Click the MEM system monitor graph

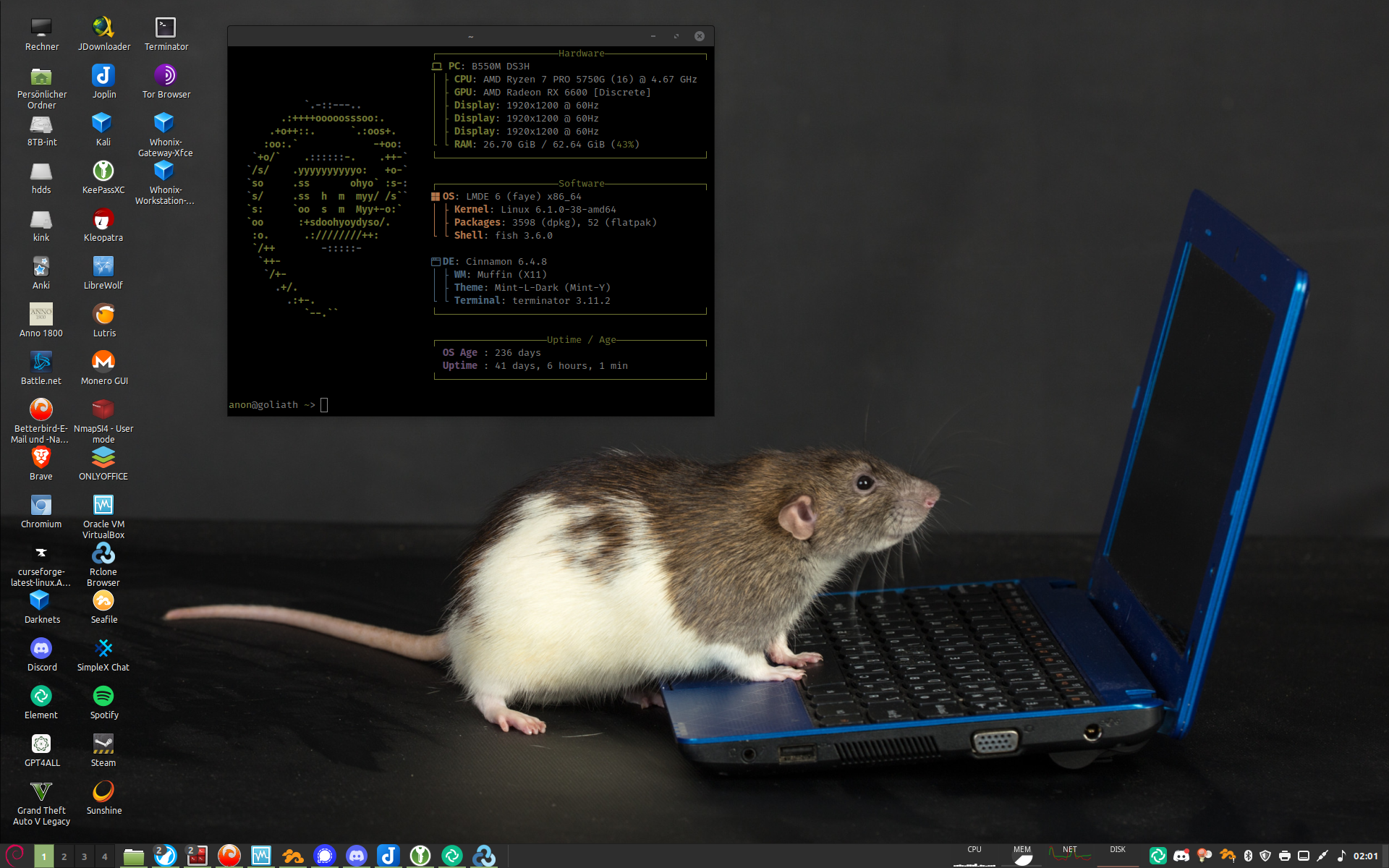(1022, 856)
